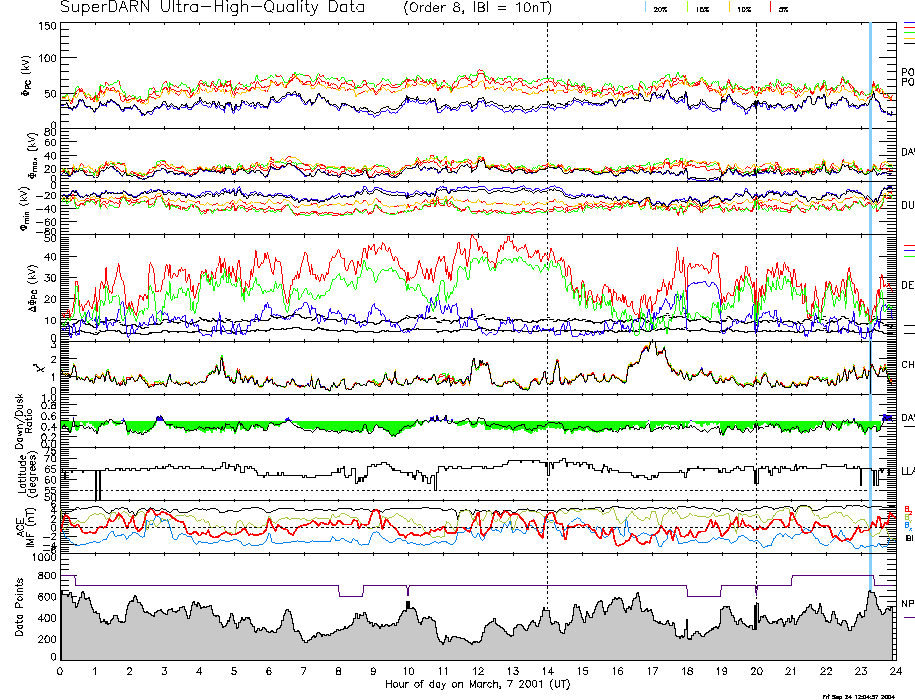Click the ACE IMF legend on right edge
The height and width of the screenshot is (700, 915).
908,523
